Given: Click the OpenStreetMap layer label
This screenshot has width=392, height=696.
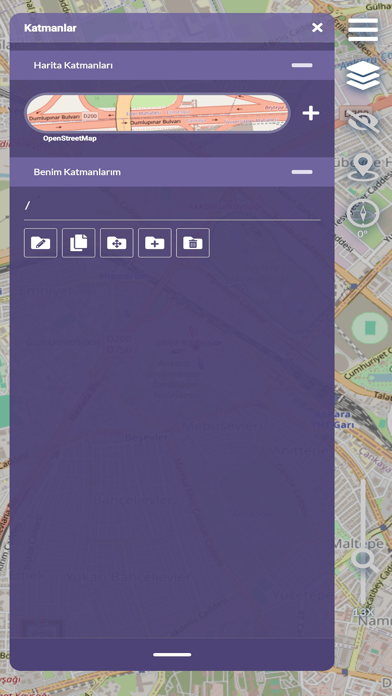Looking at the screenshot, I should pos(70,138).
